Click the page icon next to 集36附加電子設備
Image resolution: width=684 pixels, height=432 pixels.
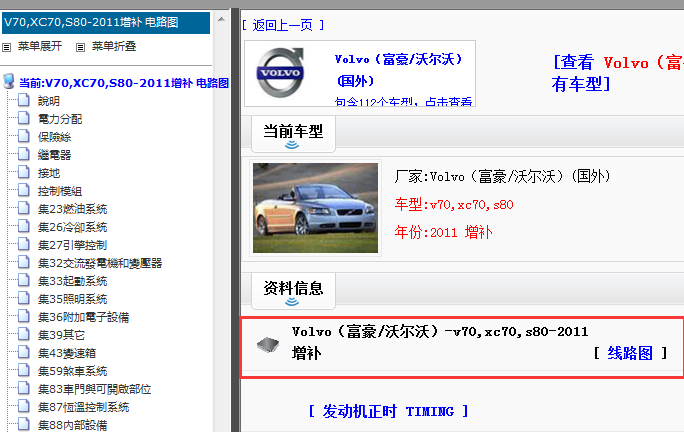[x=24, y=316]
